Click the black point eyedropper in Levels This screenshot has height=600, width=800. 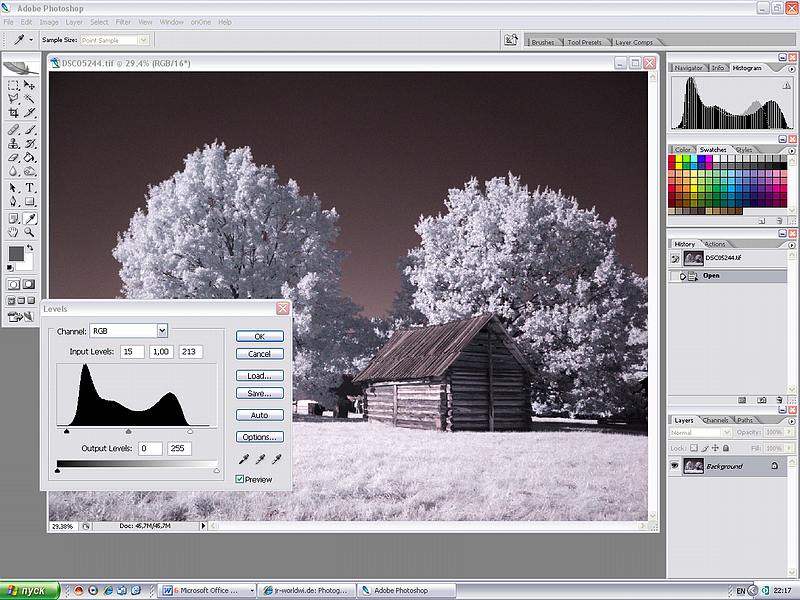pos(243,459)
